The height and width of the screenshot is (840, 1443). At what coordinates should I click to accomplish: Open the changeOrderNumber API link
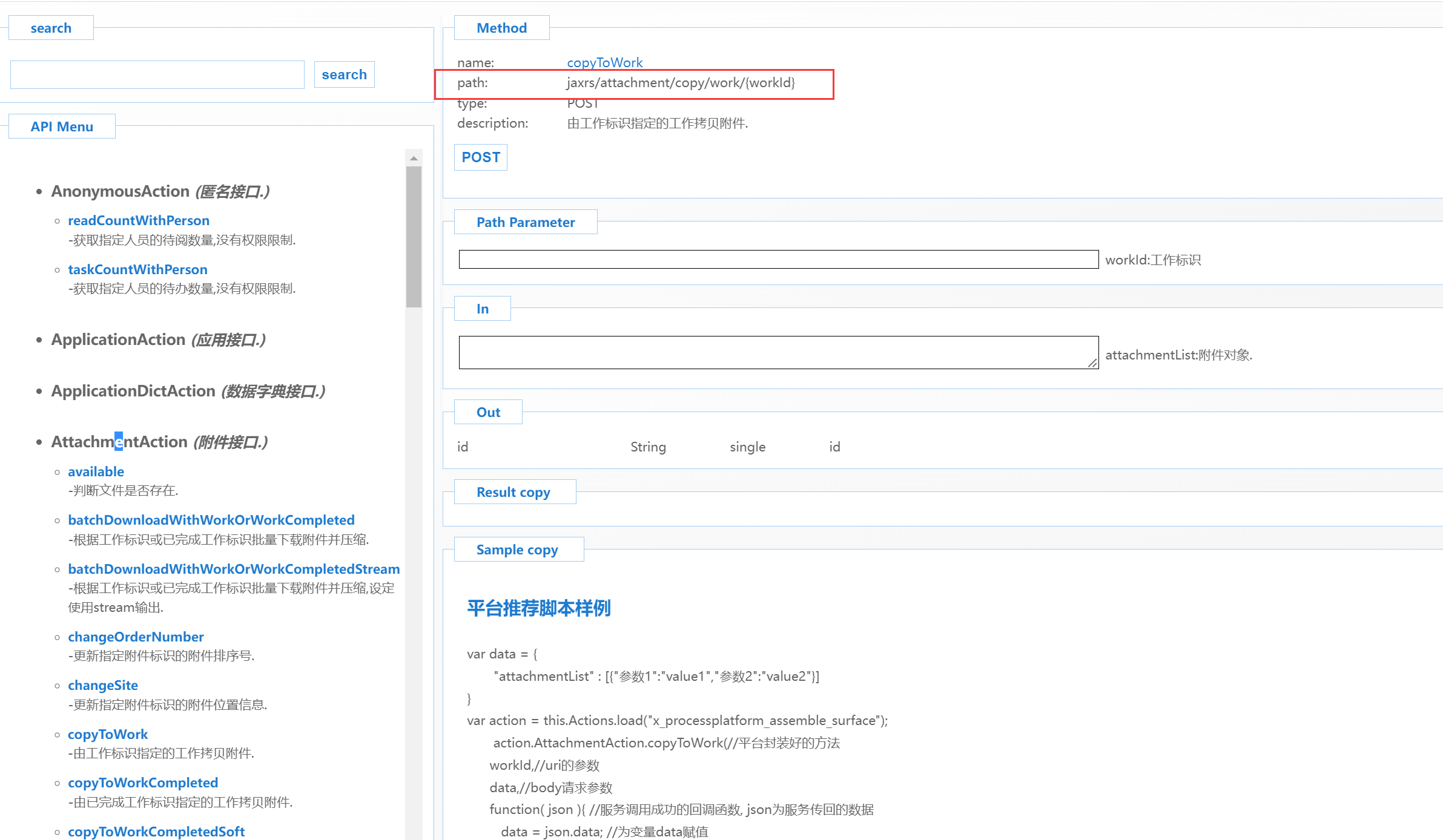point(136,637)
